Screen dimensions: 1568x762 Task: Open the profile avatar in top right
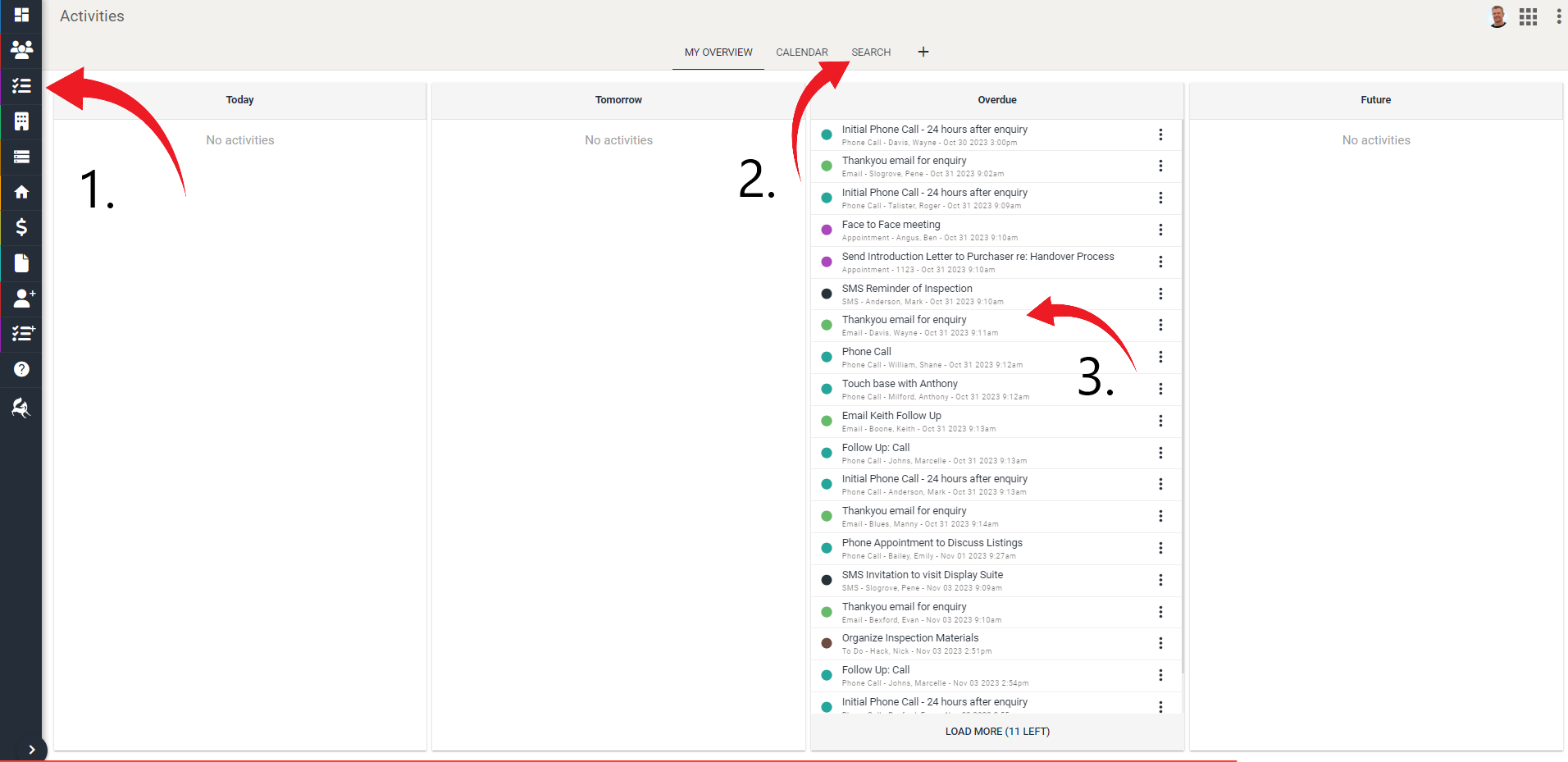1496,16
